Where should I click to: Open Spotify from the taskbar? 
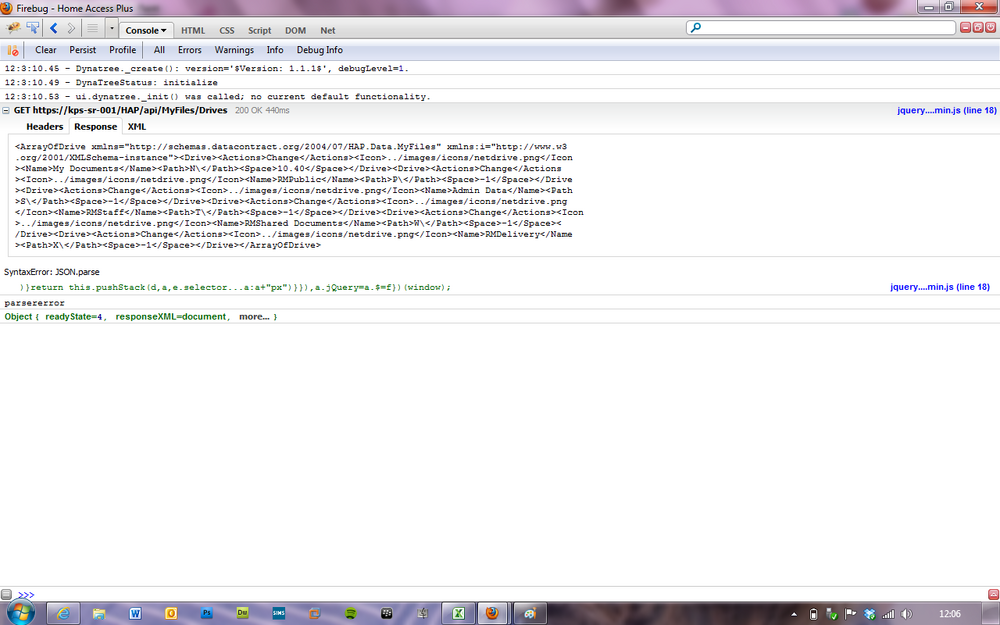tap(350, 614)
